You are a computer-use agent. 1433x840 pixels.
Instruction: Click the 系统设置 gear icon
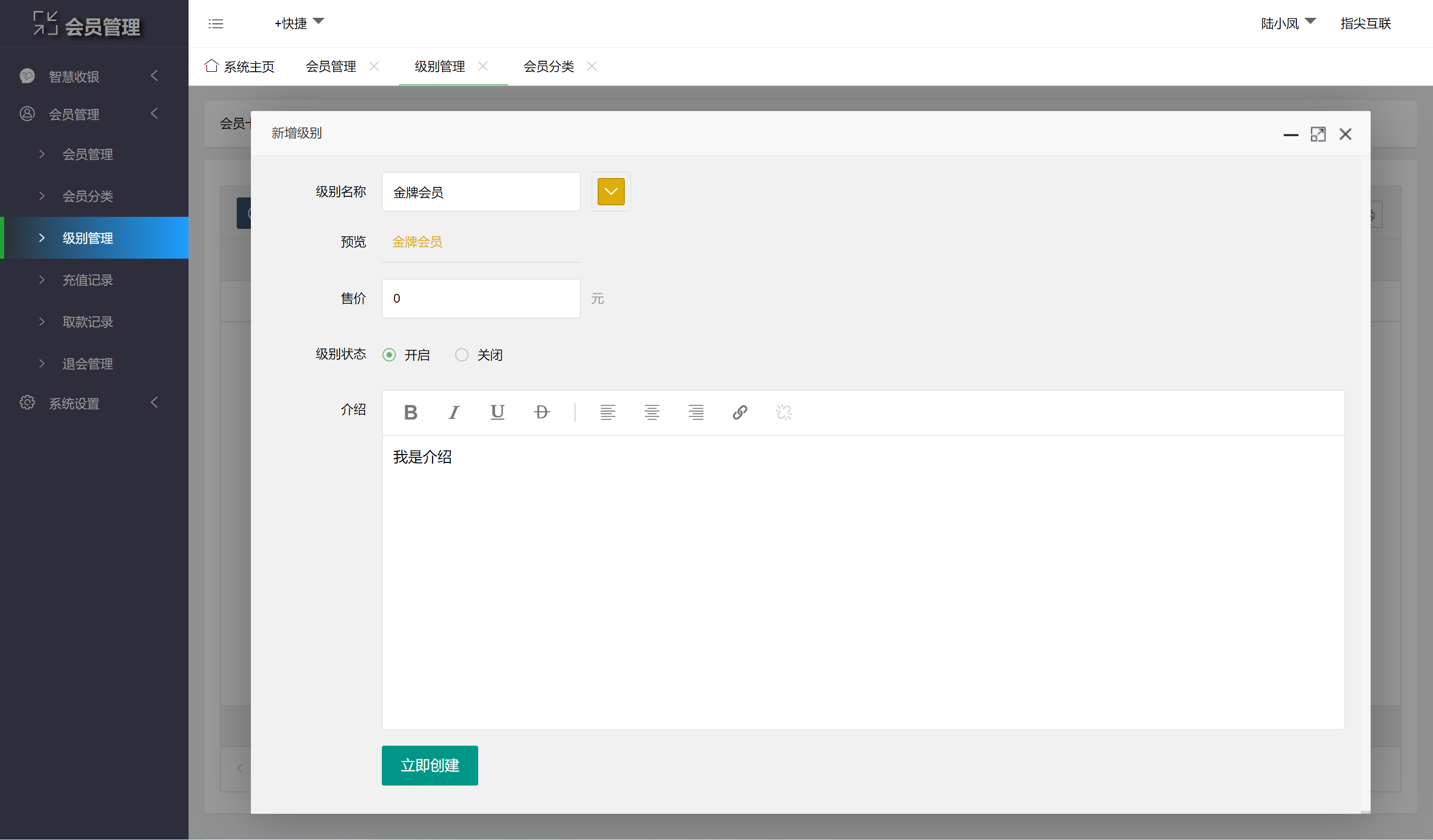point(27,403)
